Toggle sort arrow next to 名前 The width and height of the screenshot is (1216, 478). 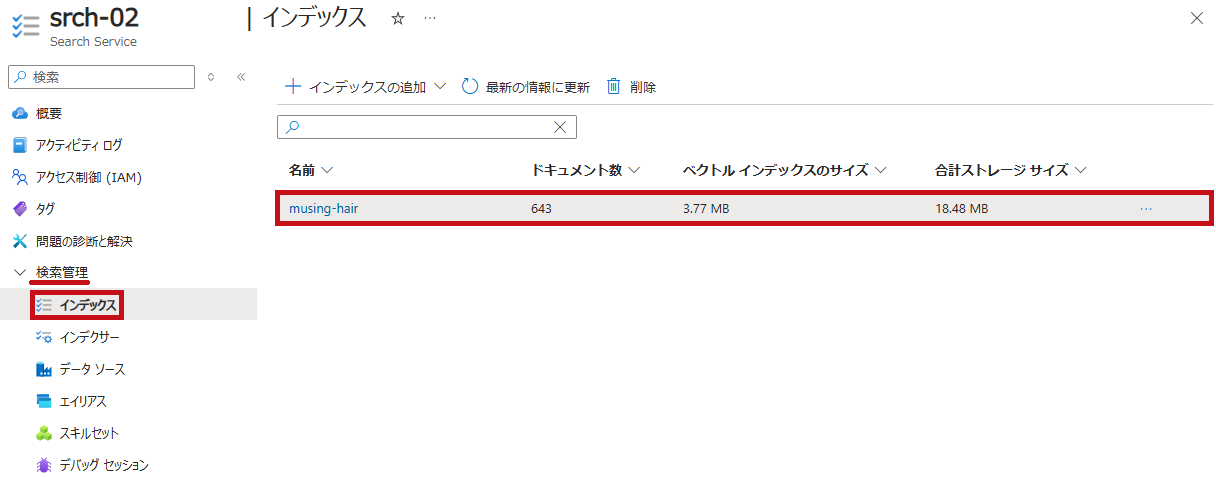(x=326, y=171)
